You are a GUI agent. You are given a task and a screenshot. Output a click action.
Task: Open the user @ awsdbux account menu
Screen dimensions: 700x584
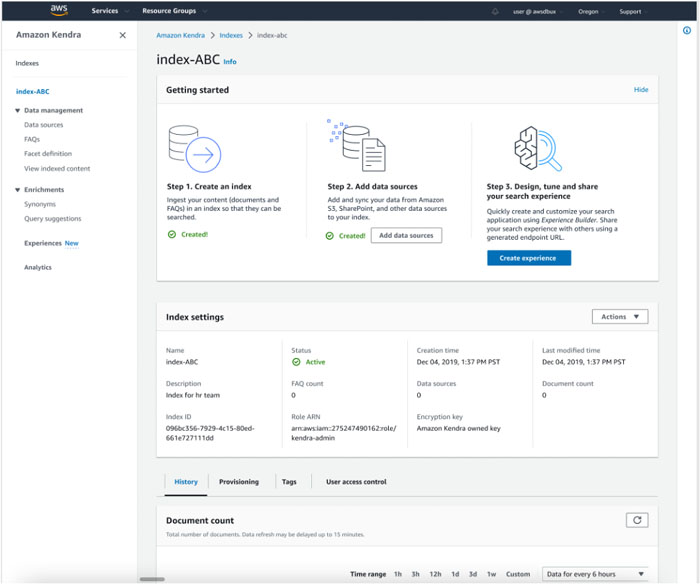click(537, 12)
